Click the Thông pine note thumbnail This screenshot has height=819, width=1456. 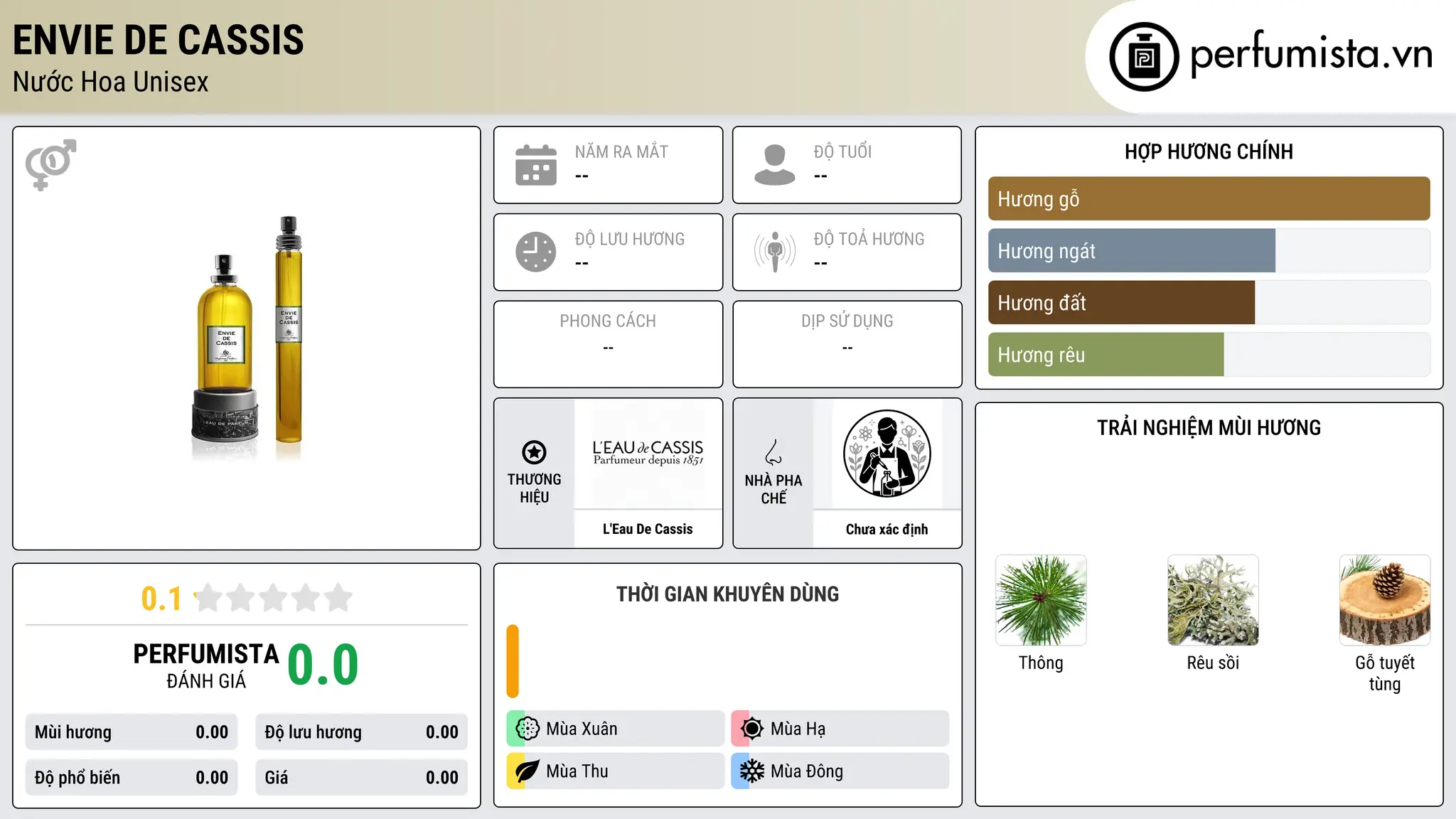[x=1041, y=600]
